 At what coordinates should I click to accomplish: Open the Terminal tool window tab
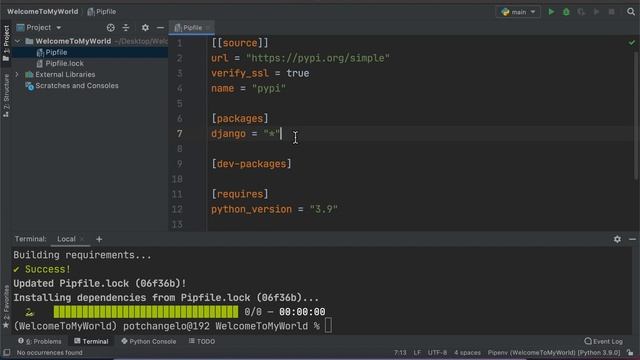(91, 341)
